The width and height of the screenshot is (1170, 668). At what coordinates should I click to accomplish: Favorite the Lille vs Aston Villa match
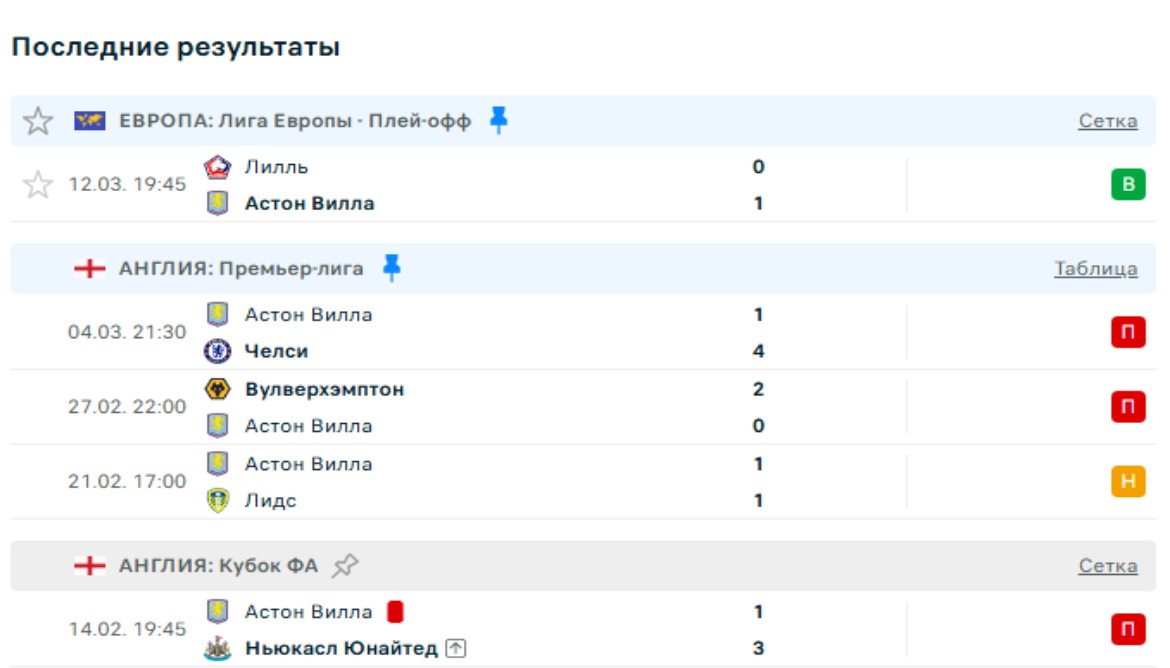pyautogui.click(x=38, y=185)
